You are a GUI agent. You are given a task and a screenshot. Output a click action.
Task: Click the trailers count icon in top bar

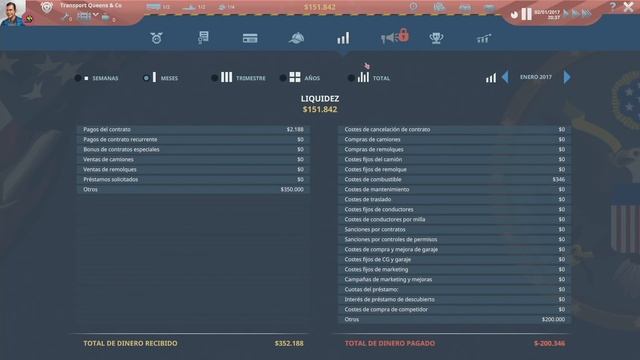(189, 7)
